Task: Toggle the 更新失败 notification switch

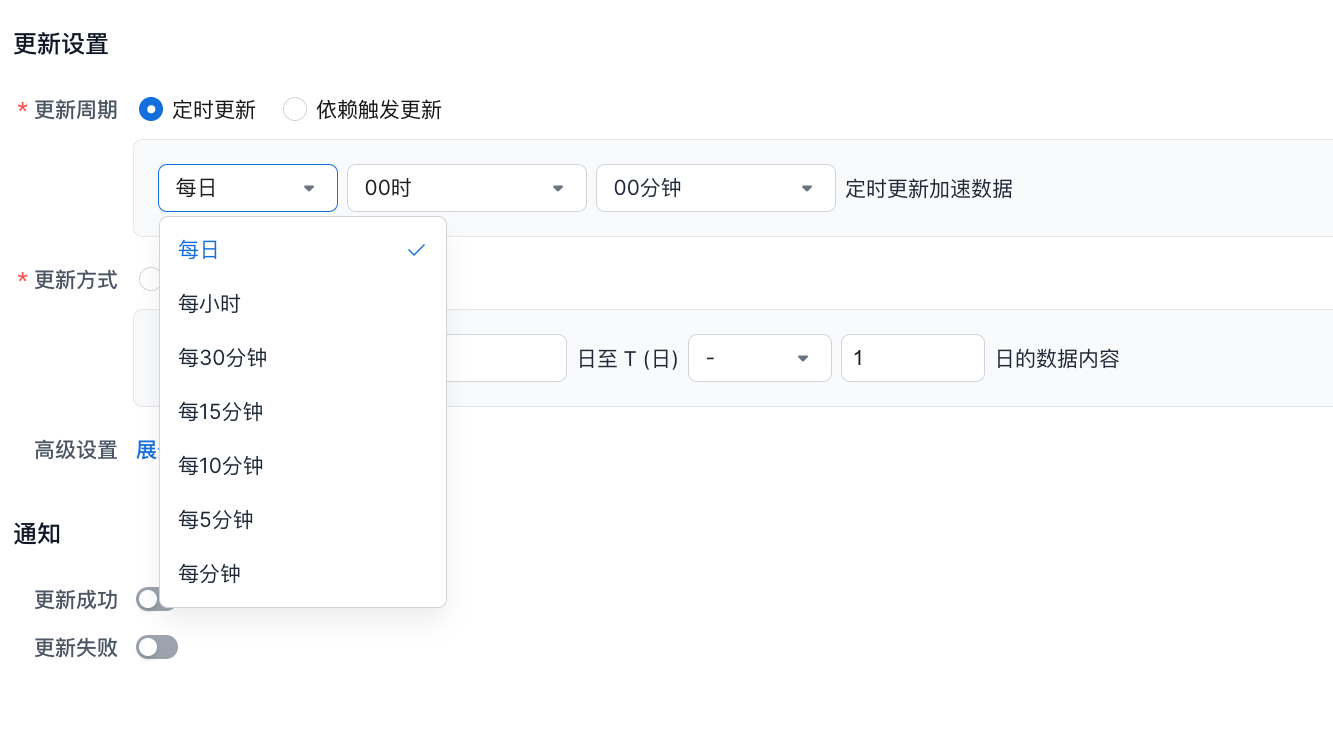Action: [157, 648]
